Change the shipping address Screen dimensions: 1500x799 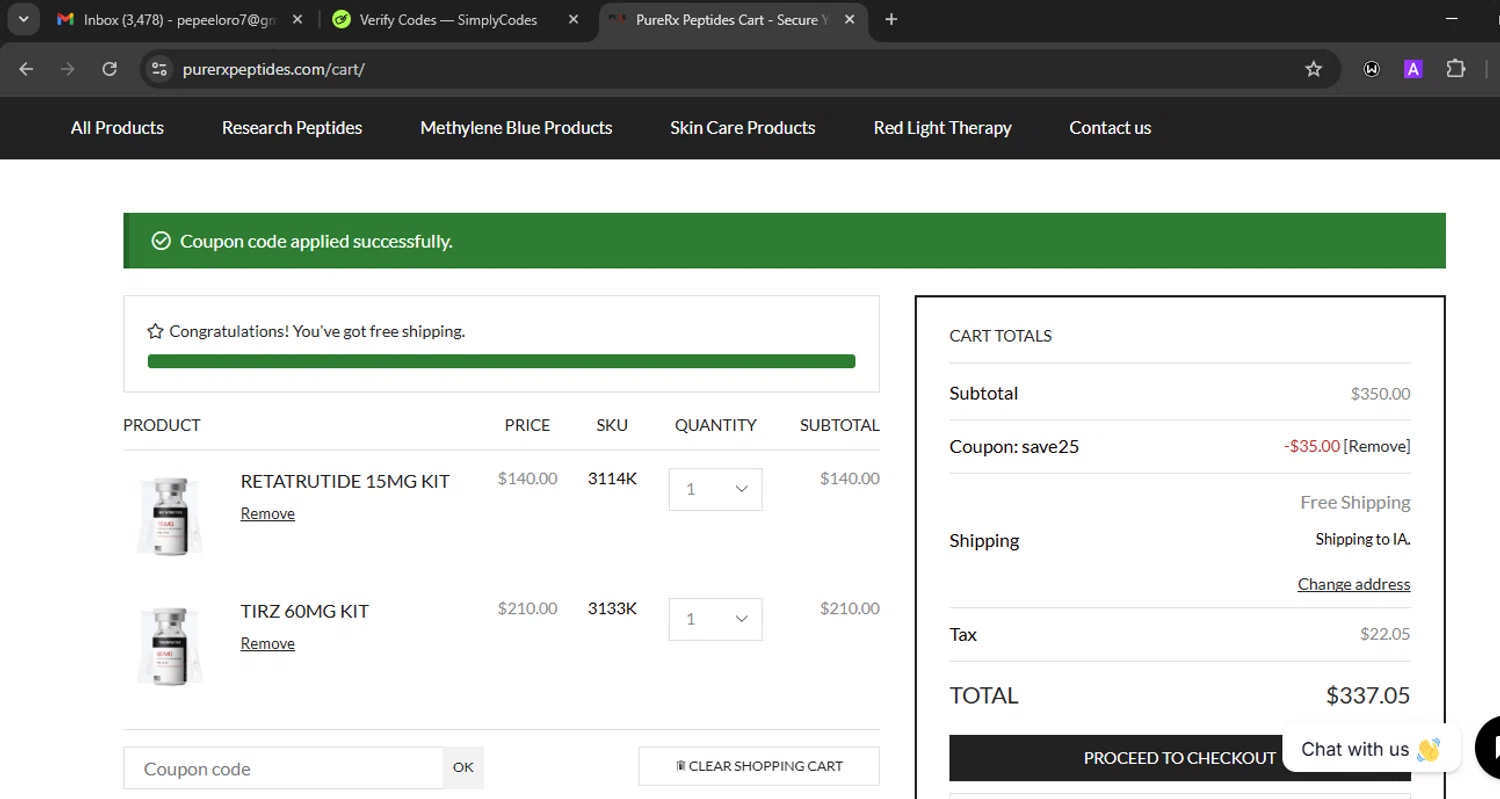point(1354,584)
